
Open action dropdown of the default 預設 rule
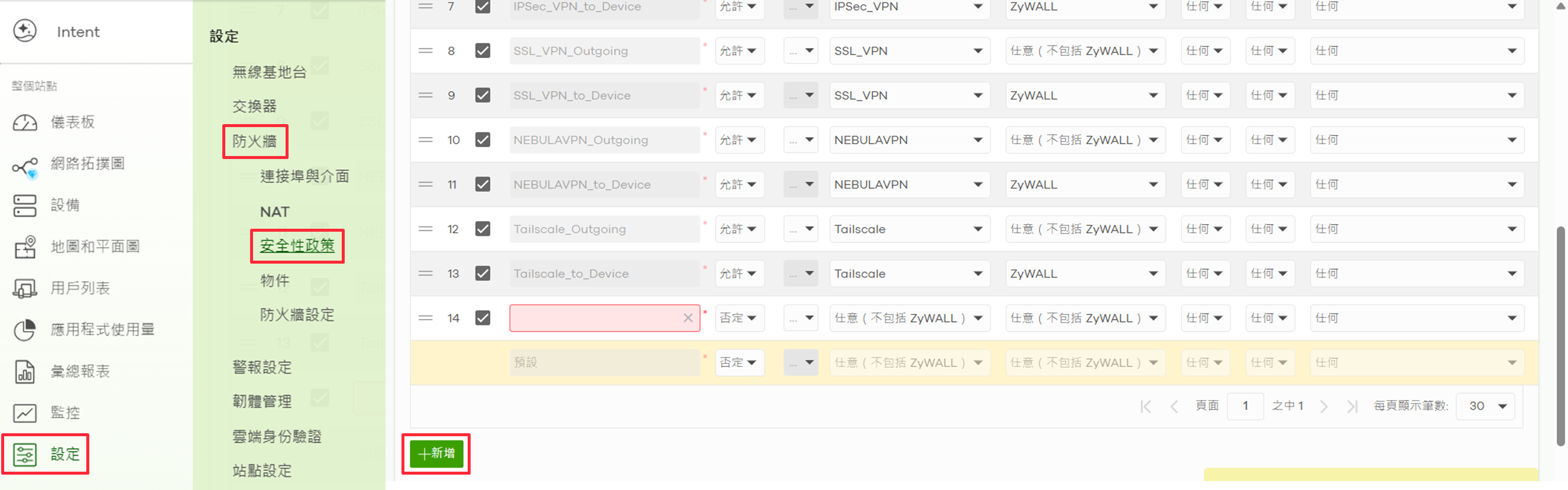pyautogui.click(x=739, y=362)
